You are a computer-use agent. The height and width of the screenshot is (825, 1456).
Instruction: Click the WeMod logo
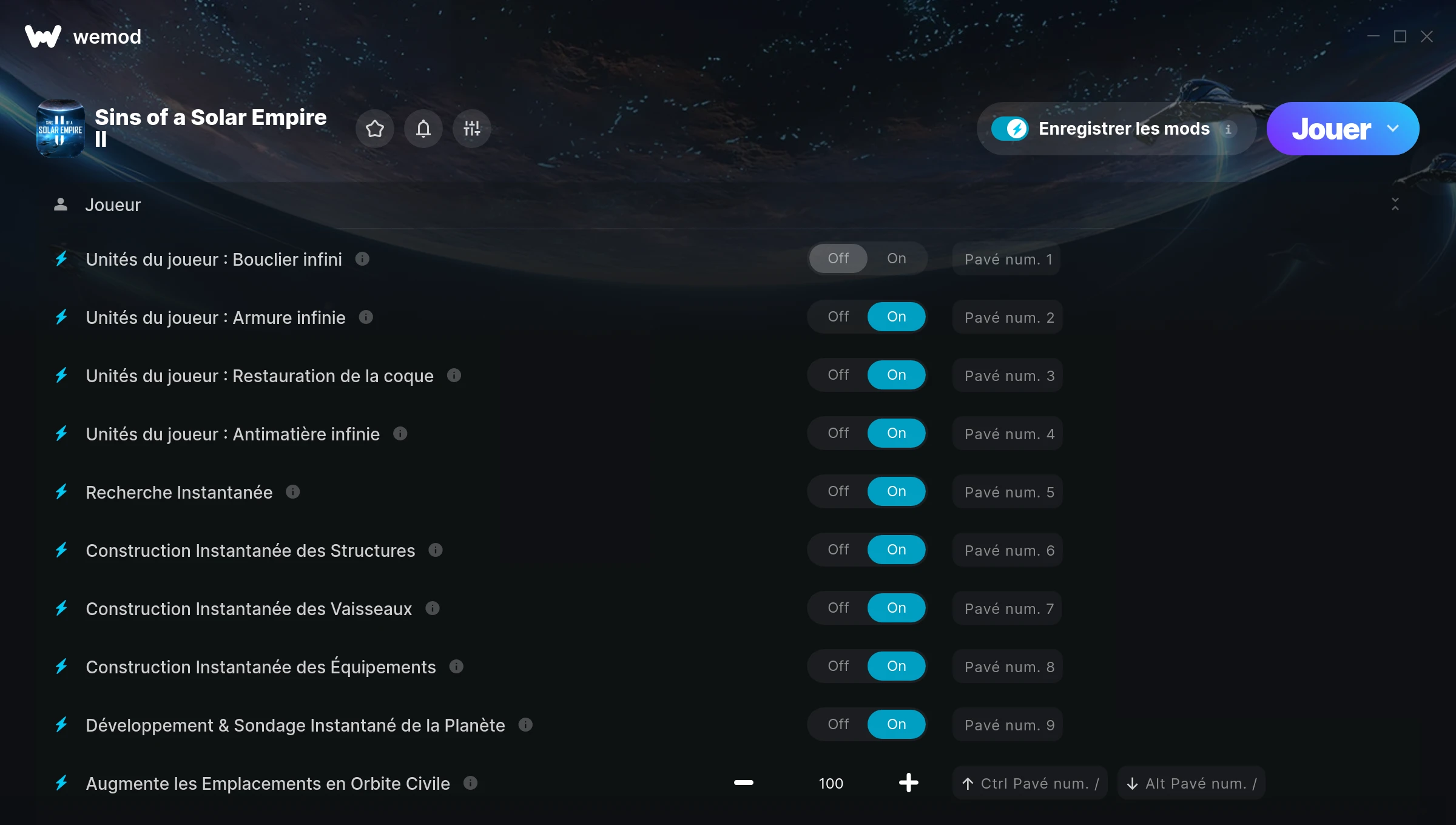click(x=83, y=36)
